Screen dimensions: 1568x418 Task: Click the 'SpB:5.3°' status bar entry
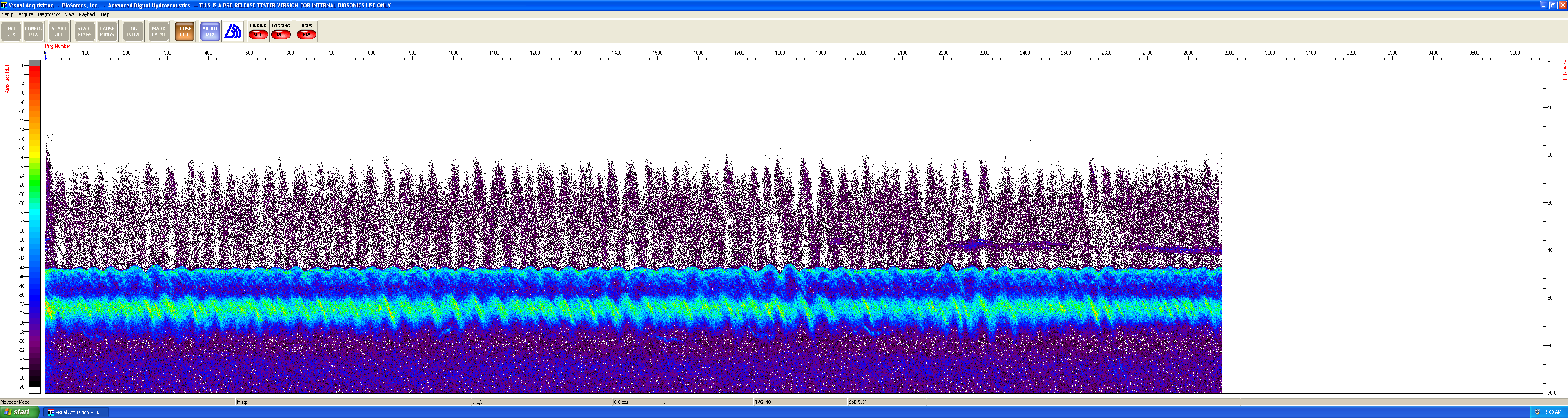(x=857, y=402)
